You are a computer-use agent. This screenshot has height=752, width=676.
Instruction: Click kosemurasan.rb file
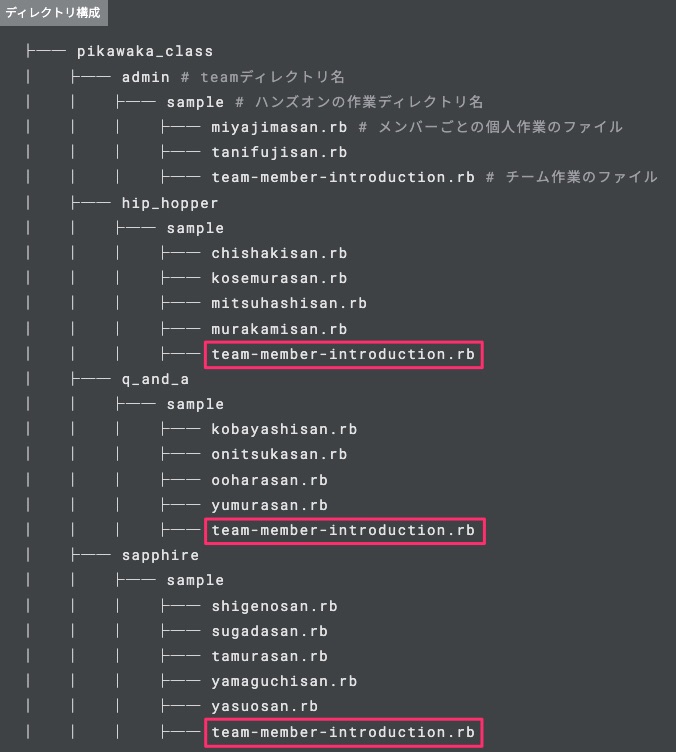click(279, 278)
